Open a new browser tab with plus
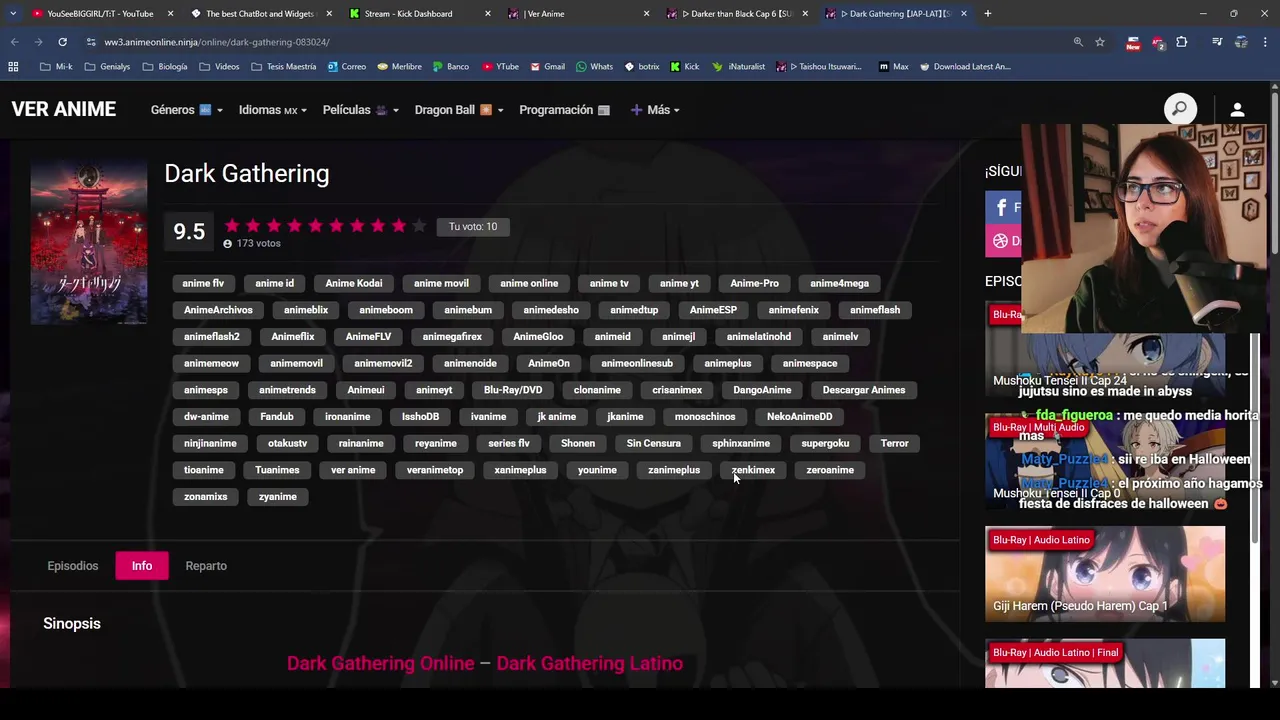This screenshot has width=1280, height=720. pyautogui.click(x=987, y=14)
